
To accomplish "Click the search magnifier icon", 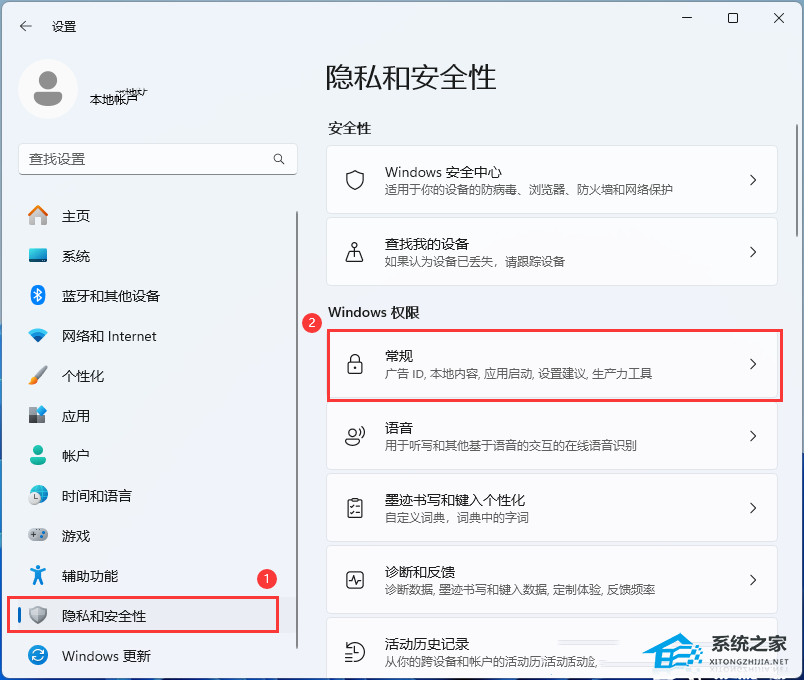I will pyautogui.click(x=279, y=159).
